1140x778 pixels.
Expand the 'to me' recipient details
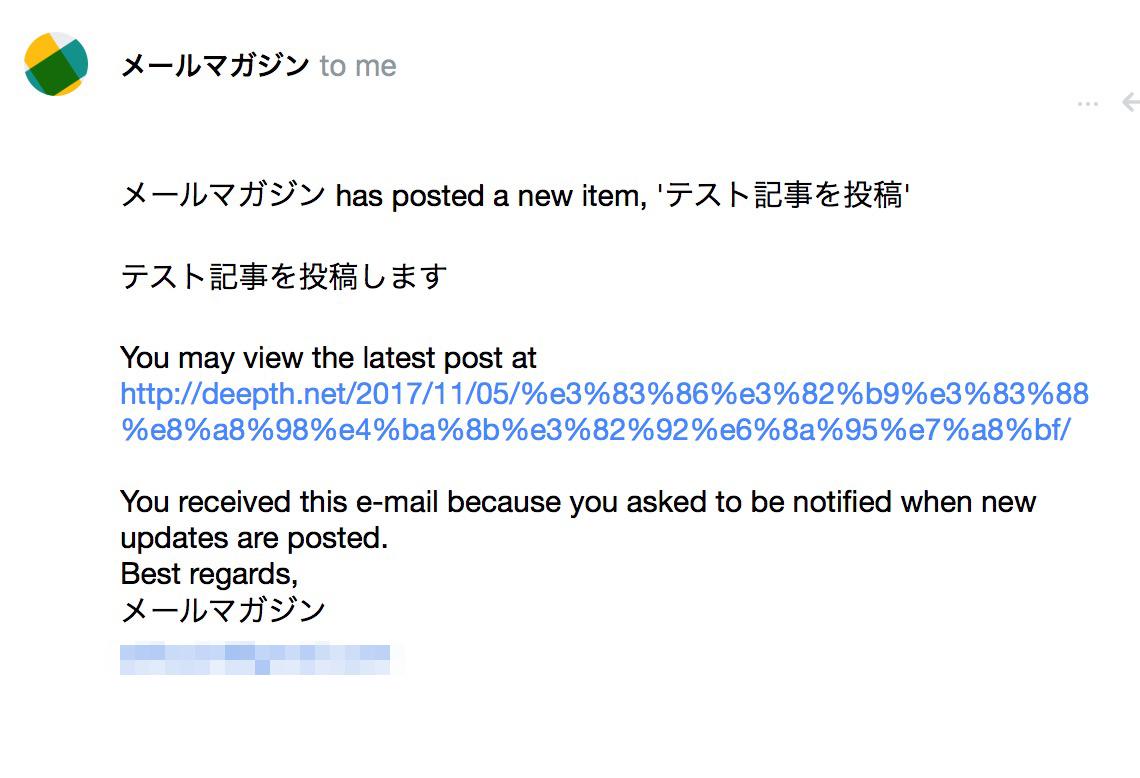[358, 66]
